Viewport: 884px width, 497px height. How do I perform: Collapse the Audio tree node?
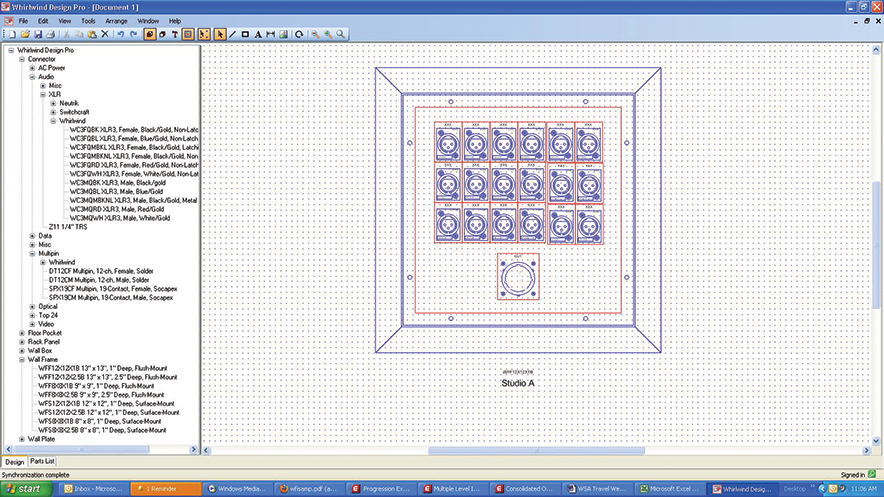point(32,77)
